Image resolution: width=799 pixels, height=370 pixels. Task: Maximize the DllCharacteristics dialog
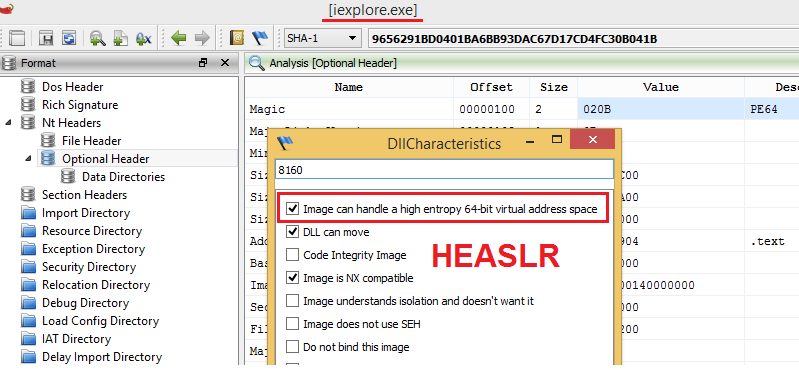(x=557, y=140)
